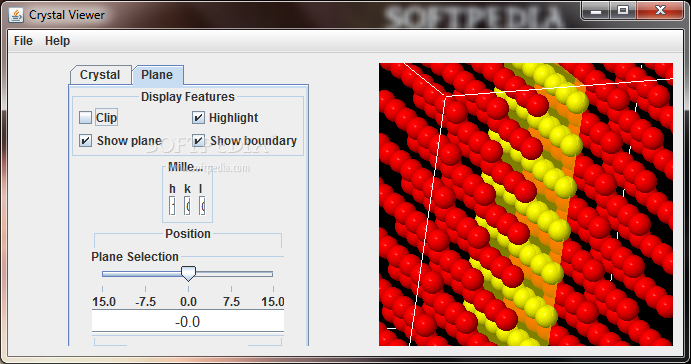Click the h Miller index field
The image size is (691, 364).
click(x=172, y=206)
